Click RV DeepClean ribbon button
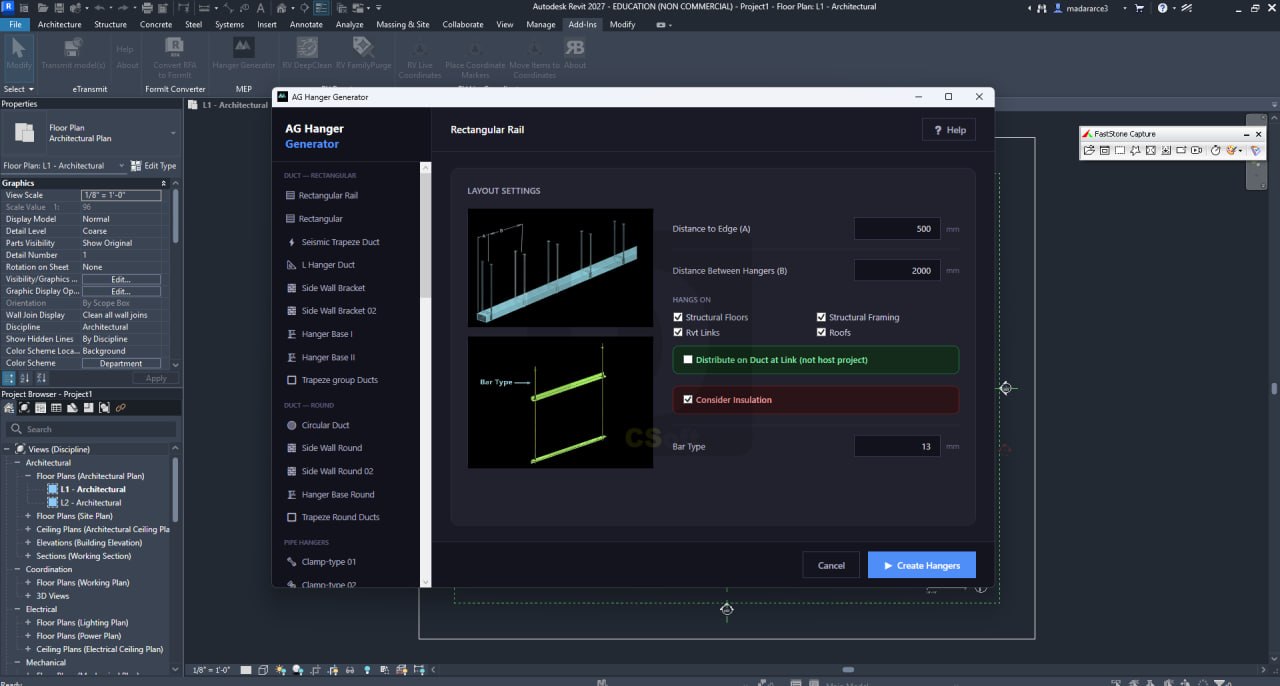This screenshot has height=686, width=1280. (x=306, y=53)
